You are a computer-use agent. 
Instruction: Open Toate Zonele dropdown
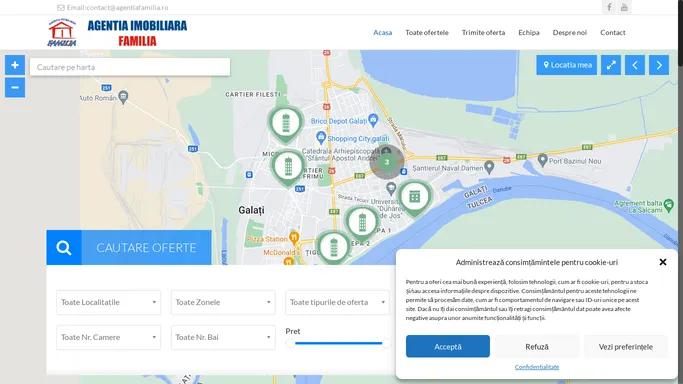[x=223, y=302]
